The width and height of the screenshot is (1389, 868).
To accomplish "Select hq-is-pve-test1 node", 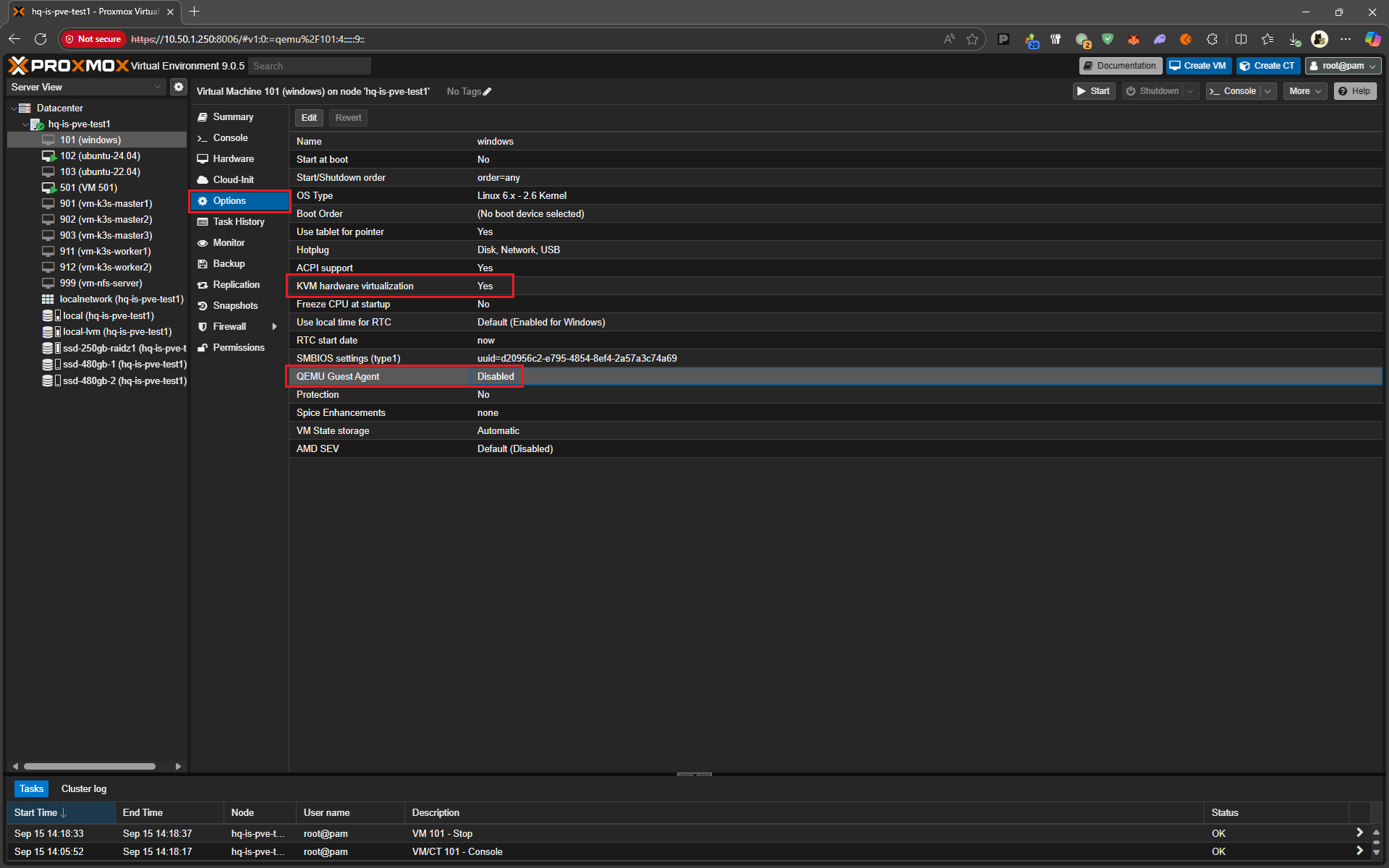I will pos(79,124).
